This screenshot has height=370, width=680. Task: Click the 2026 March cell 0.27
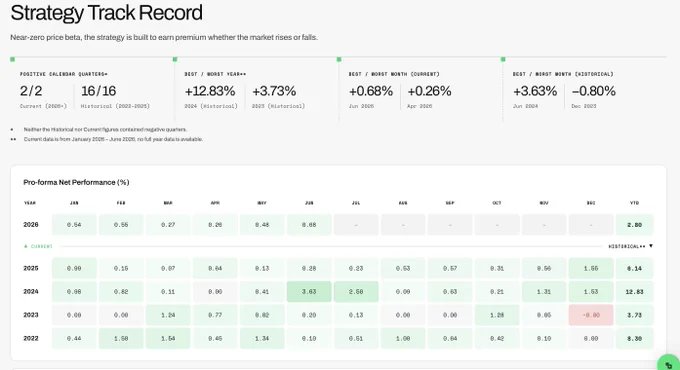click(168, 225)
